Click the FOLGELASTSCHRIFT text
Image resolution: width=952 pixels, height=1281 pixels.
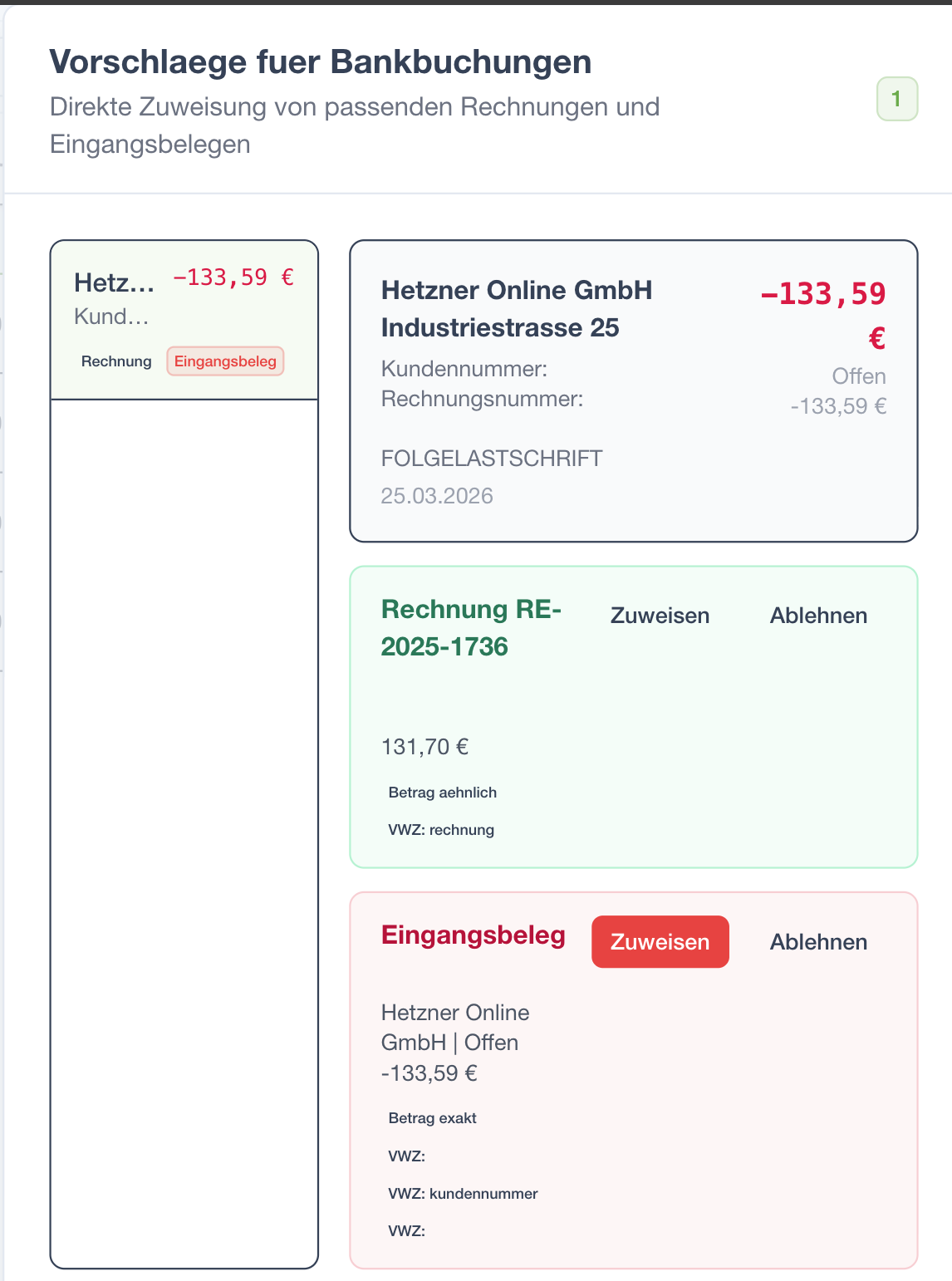click(492, 459)
